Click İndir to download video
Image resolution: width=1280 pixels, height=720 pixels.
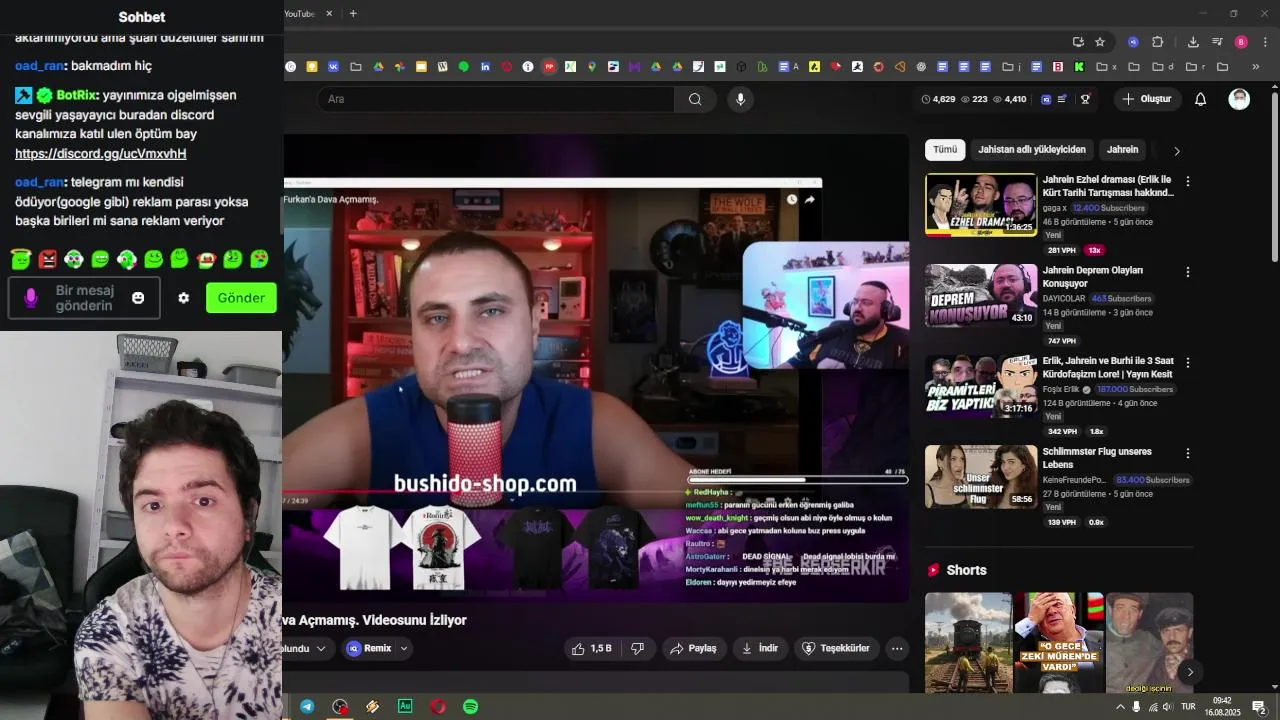(759, 648)
